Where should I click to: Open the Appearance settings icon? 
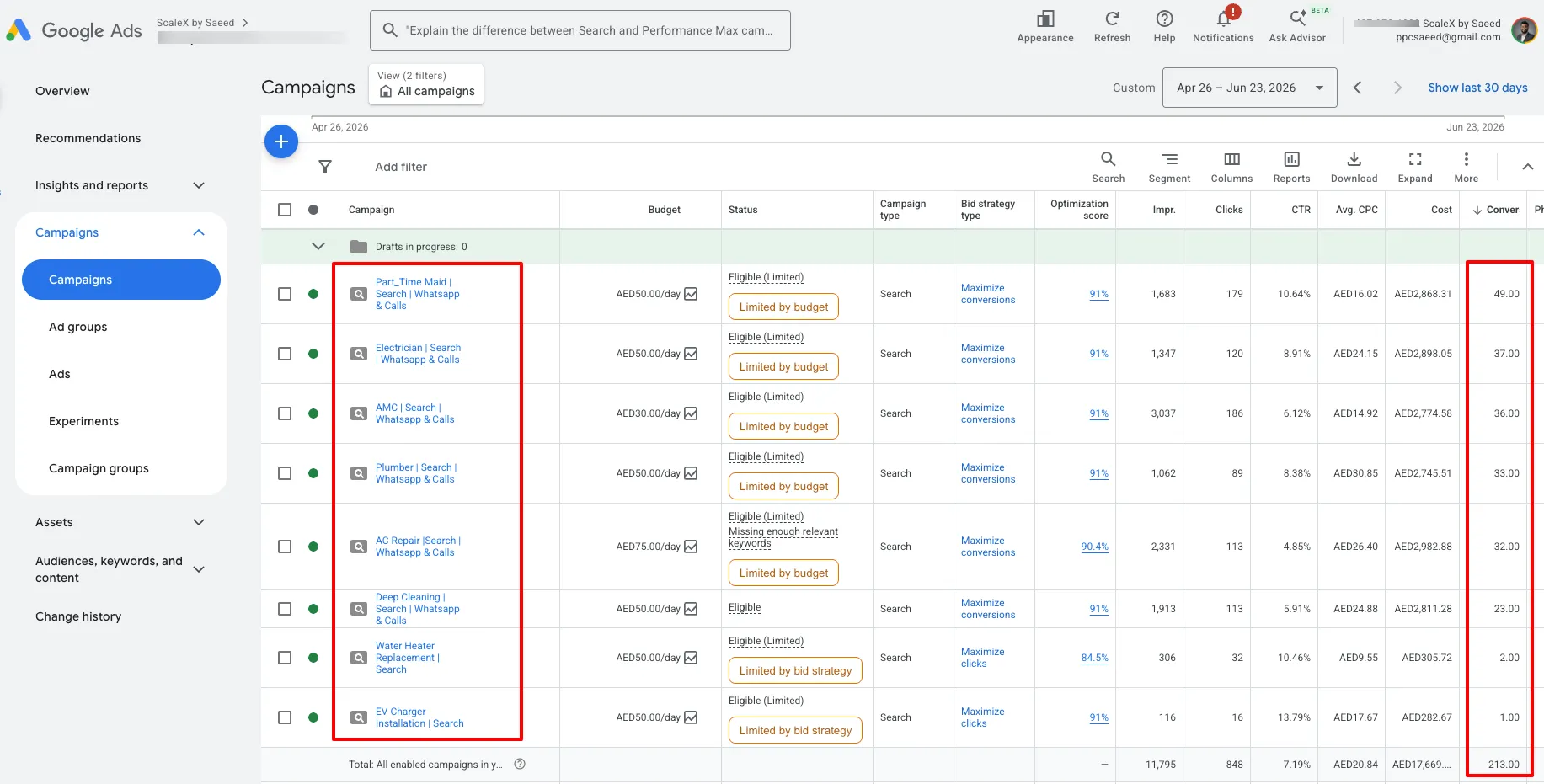point(1045,19)
